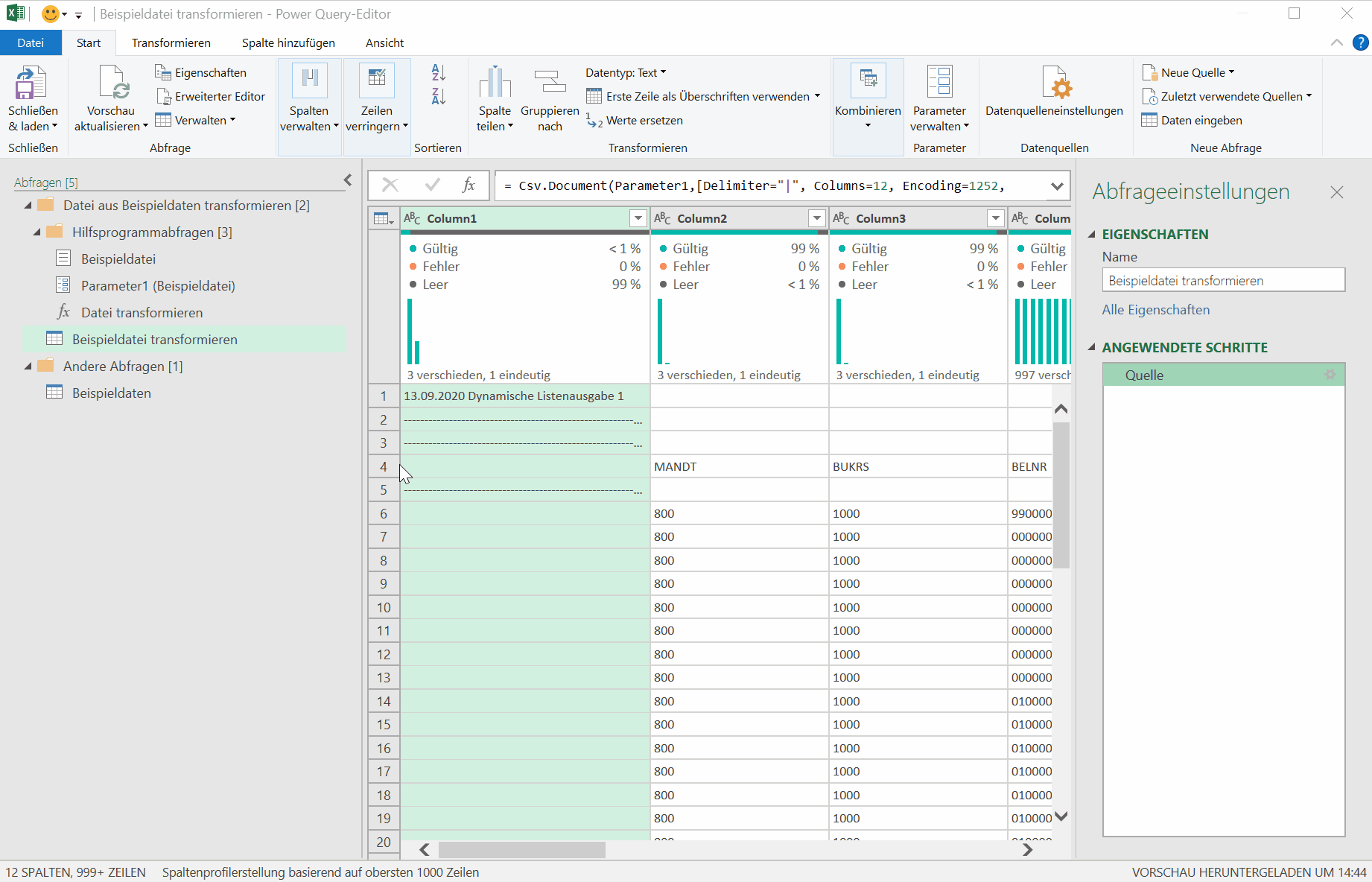
Task: Click the Vorschau aktualisieren icon
Action: [112, 83]
